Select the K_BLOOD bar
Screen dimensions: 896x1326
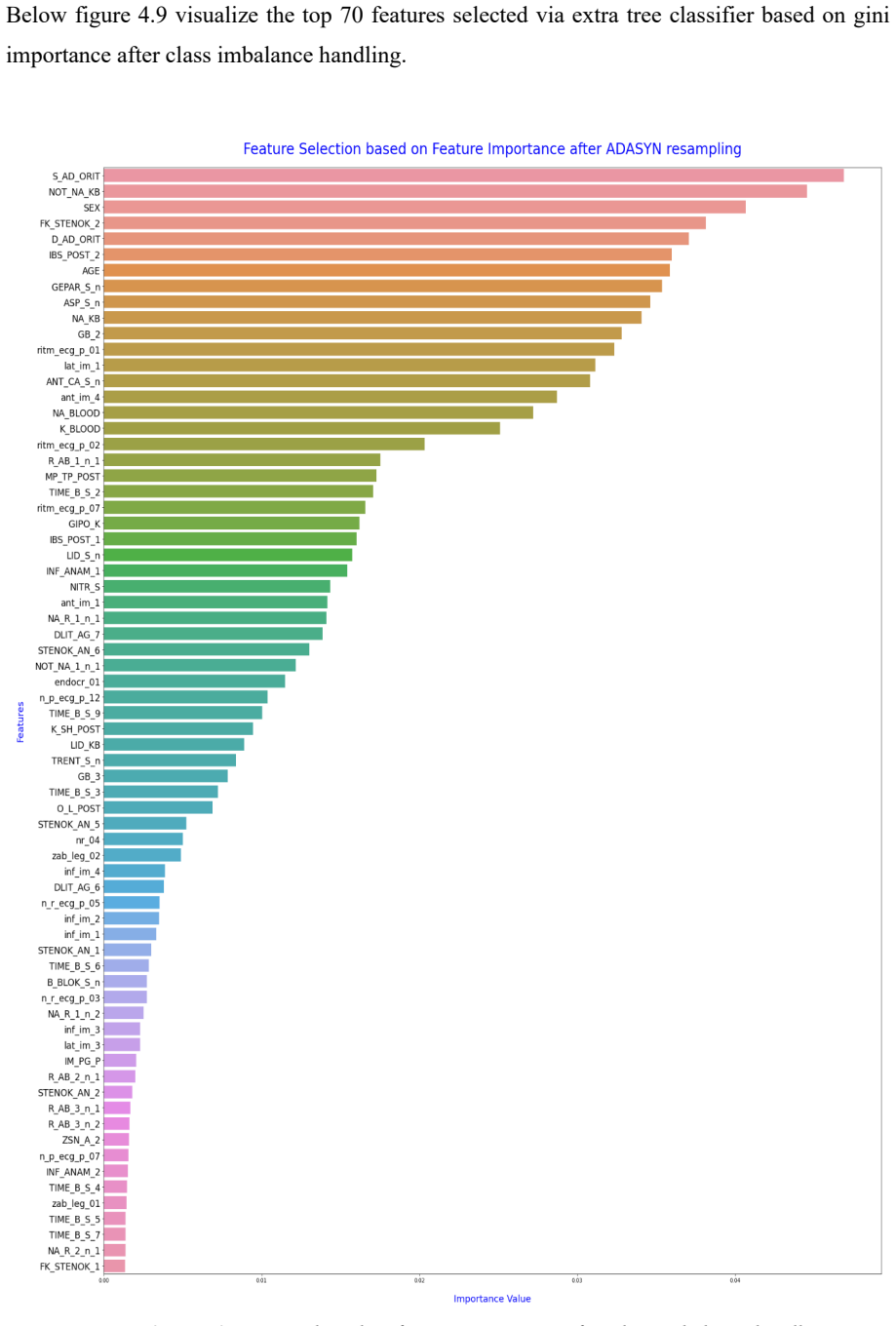(x=302, y=428)
